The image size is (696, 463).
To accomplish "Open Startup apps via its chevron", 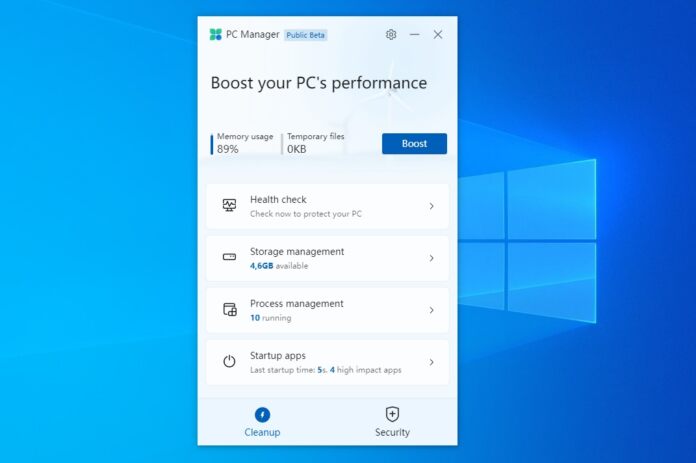I will (431, 362).
